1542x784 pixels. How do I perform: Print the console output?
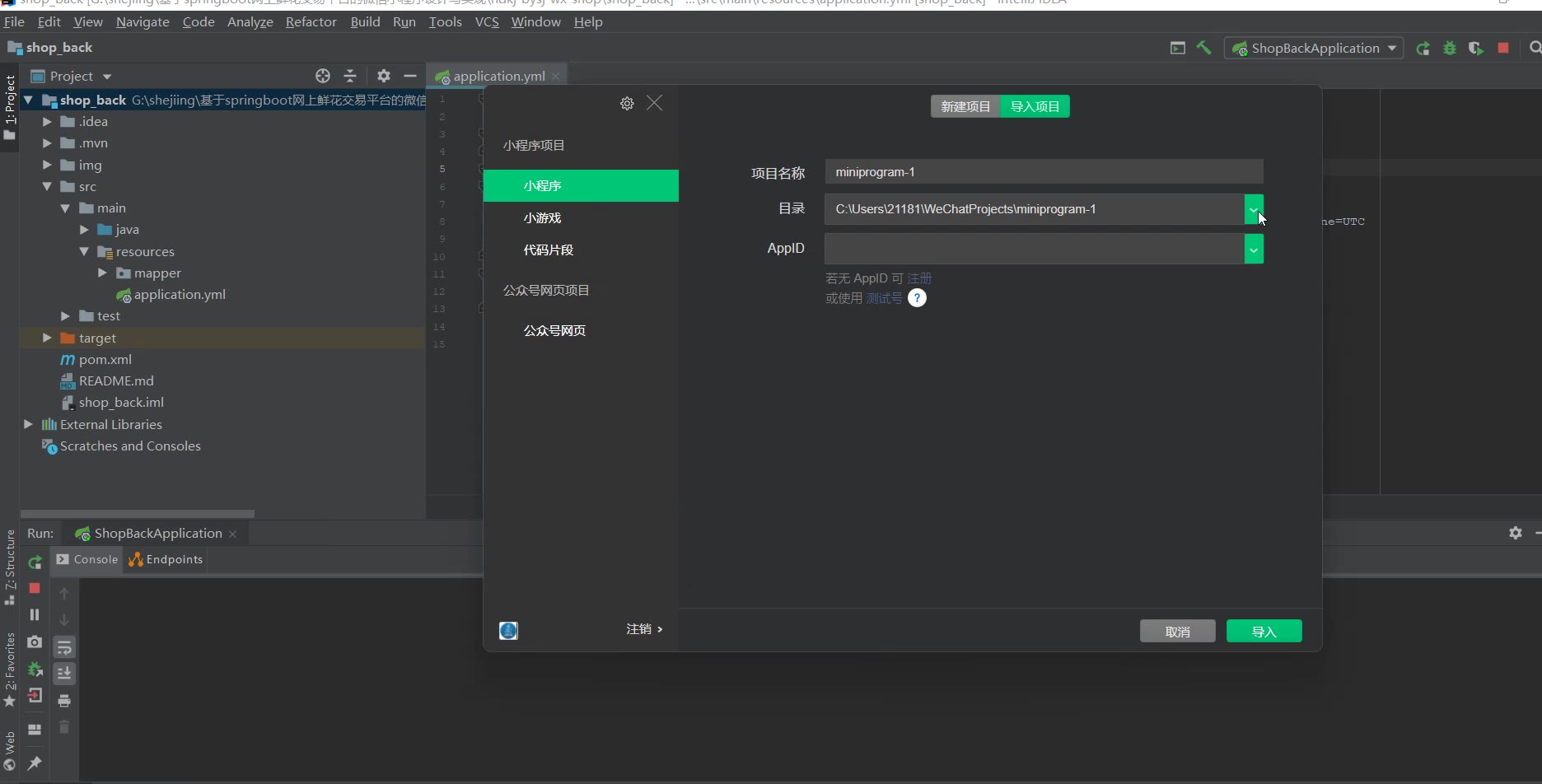point(64,701)
